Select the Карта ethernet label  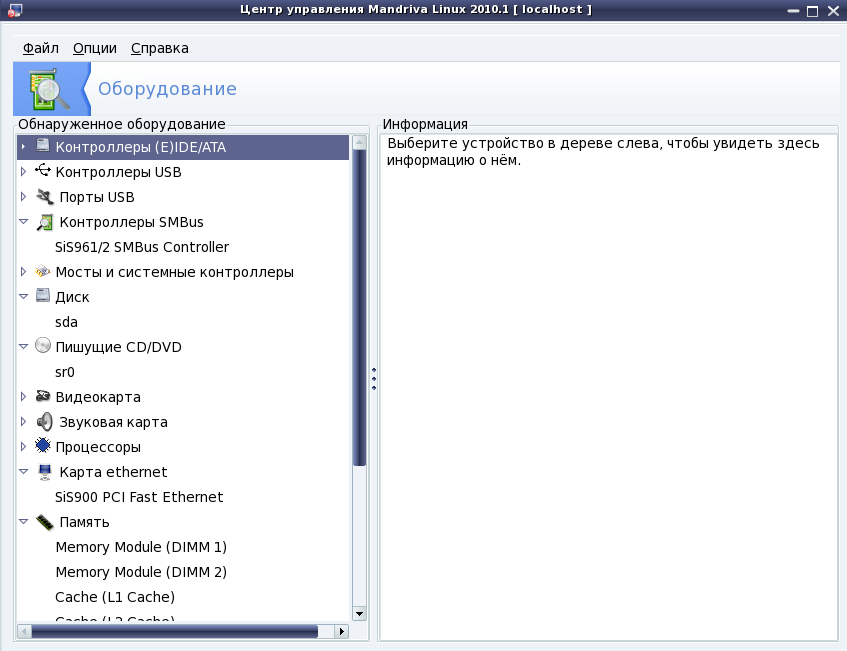point(113,472)
